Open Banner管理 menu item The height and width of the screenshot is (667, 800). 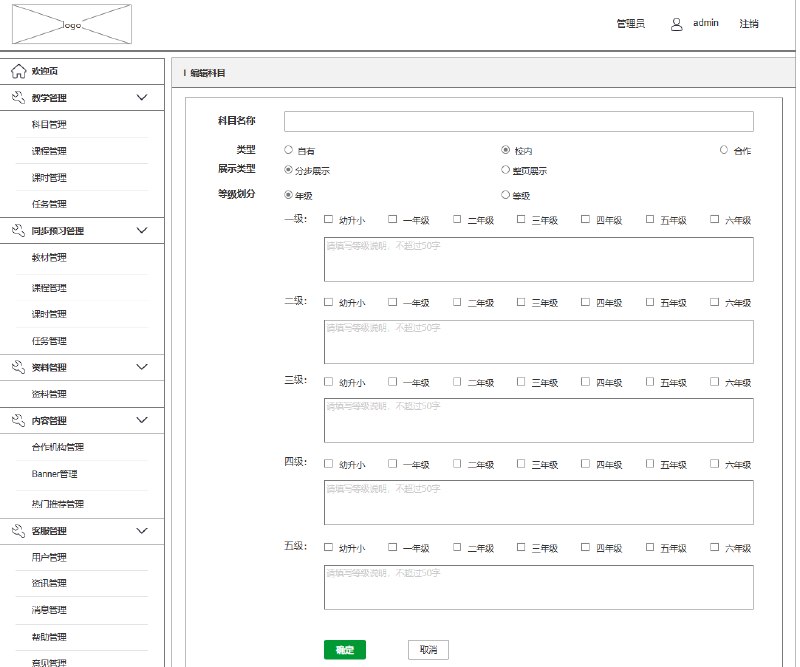pyautogui.click(x=55, y=474)
